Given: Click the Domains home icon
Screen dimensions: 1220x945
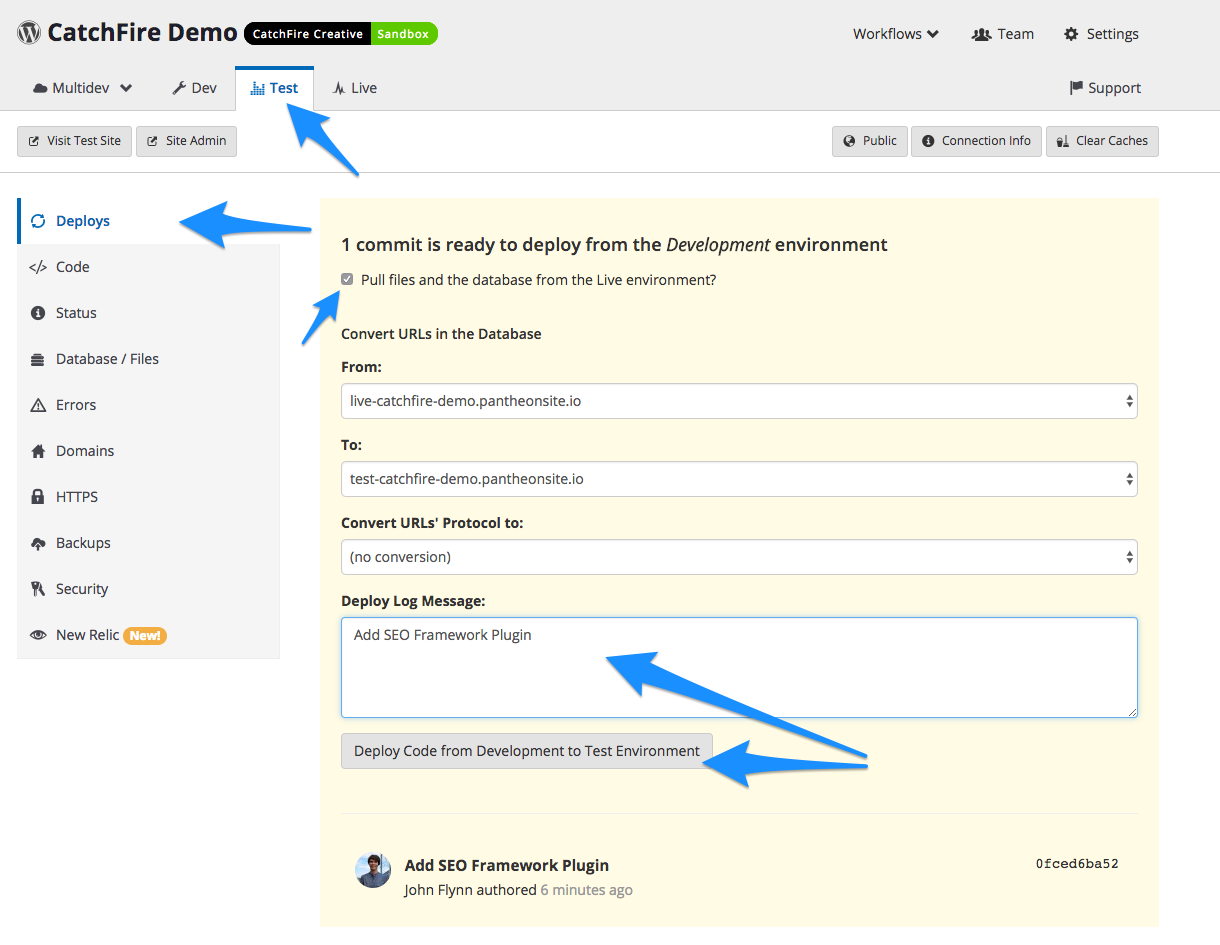Looking at the screenshot, I should click(x=38, y=451).
